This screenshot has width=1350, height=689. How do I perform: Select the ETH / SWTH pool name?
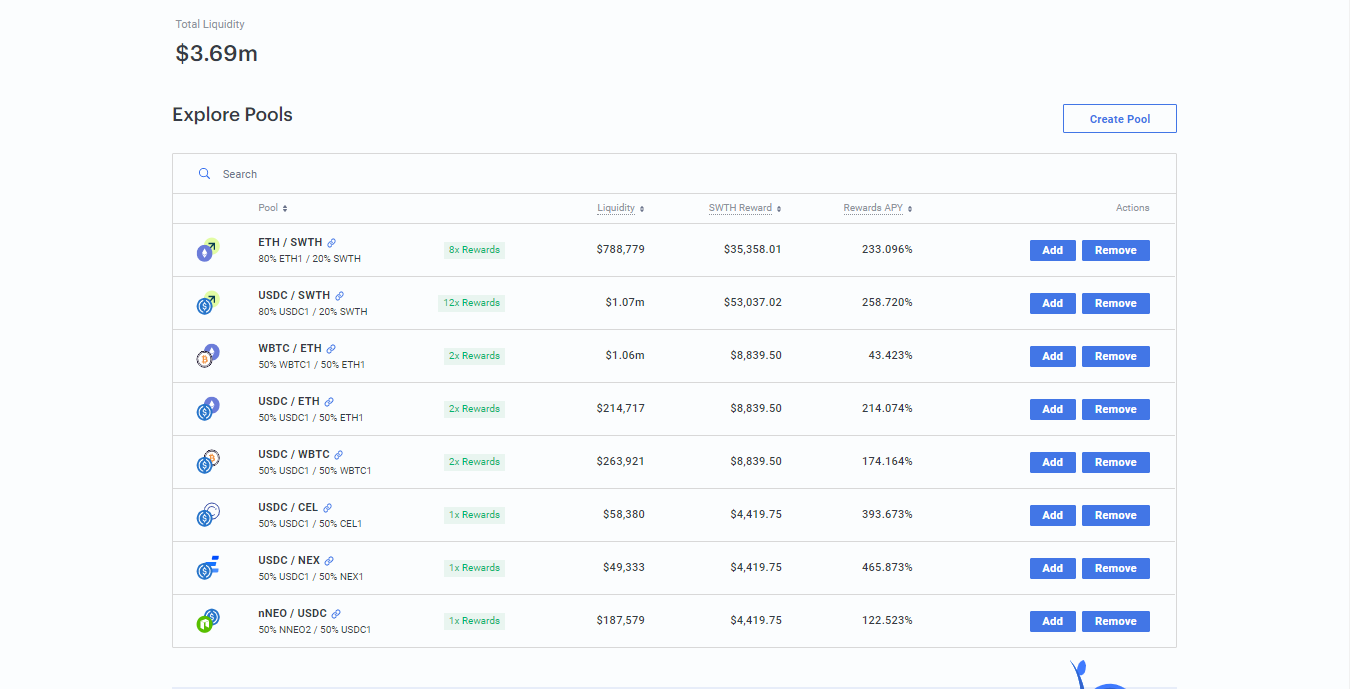[x=290, y=243]
